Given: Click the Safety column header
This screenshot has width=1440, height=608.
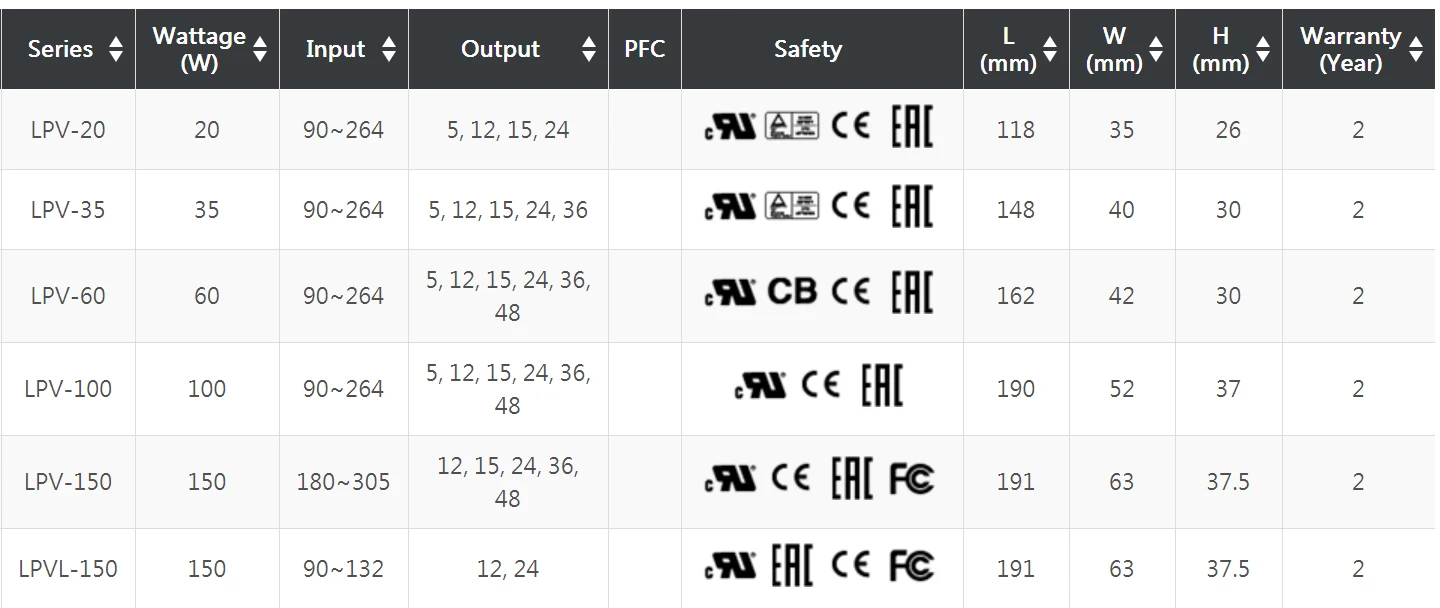Looking at the screenshot, I should click(808, 49).
